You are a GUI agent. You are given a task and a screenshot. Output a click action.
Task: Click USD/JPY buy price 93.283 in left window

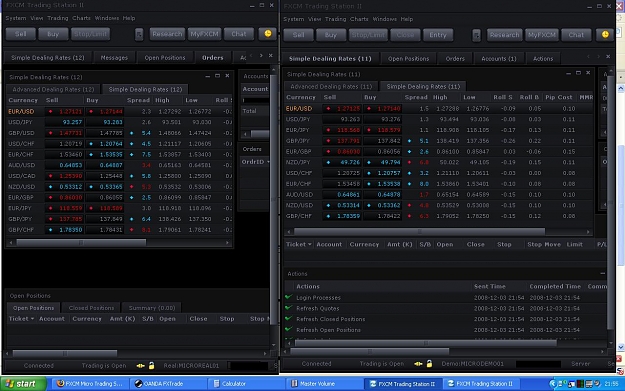tap(104, 122)
